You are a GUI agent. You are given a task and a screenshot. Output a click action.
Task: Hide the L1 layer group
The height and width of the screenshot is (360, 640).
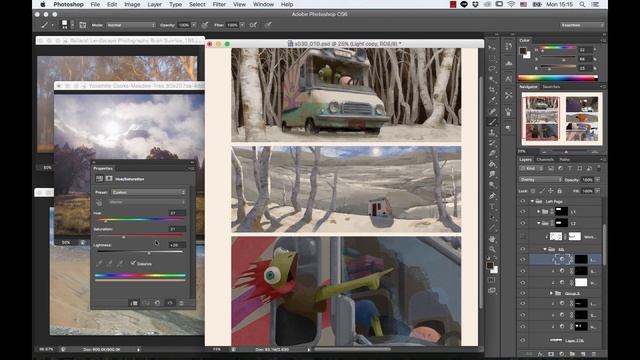point(523,211)
